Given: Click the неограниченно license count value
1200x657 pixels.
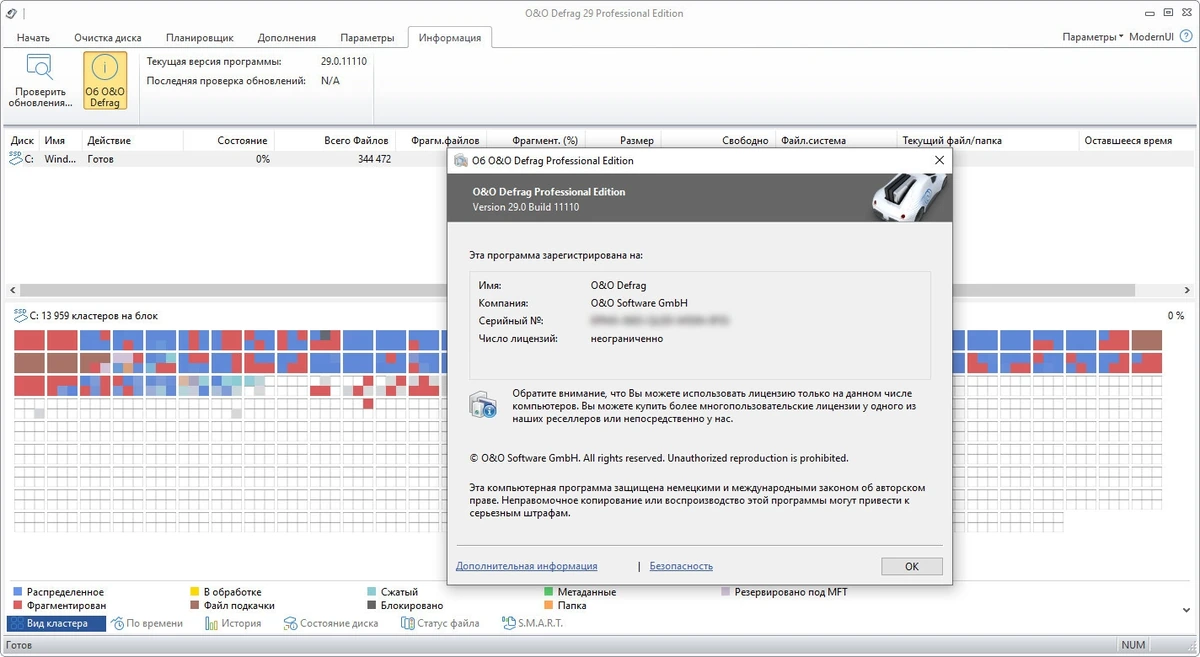Looking at the screenshot, I should [x=627, y=339].
